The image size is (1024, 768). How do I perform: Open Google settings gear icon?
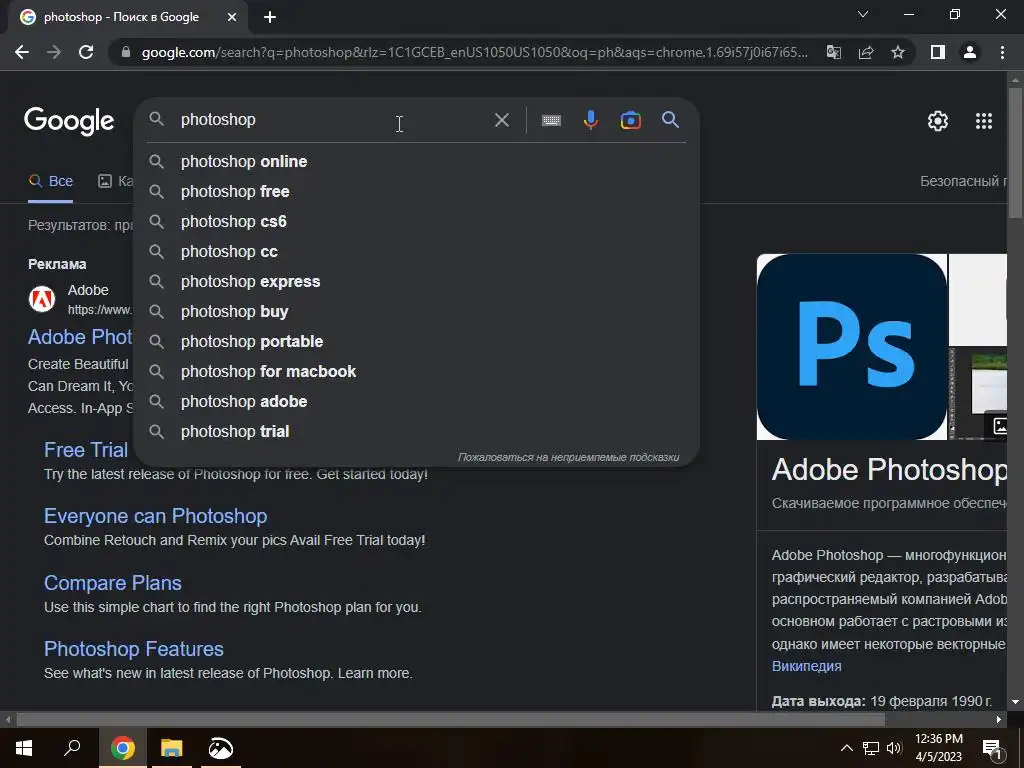tap(938, 121)
